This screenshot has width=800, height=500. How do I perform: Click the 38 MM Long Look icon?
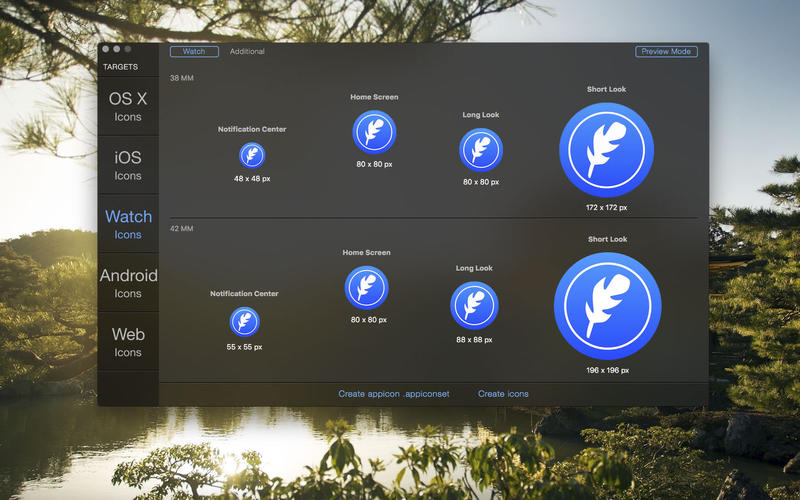[481, 149]
